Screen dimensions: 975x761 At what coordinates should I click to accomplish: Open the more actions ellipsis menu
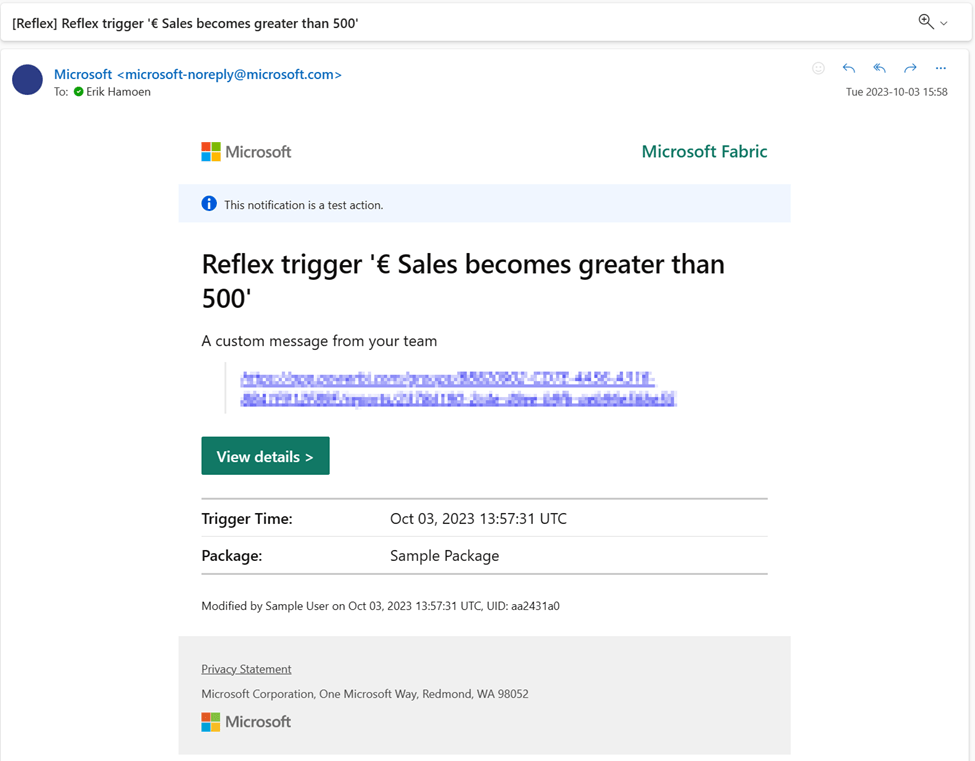(940, 69)
